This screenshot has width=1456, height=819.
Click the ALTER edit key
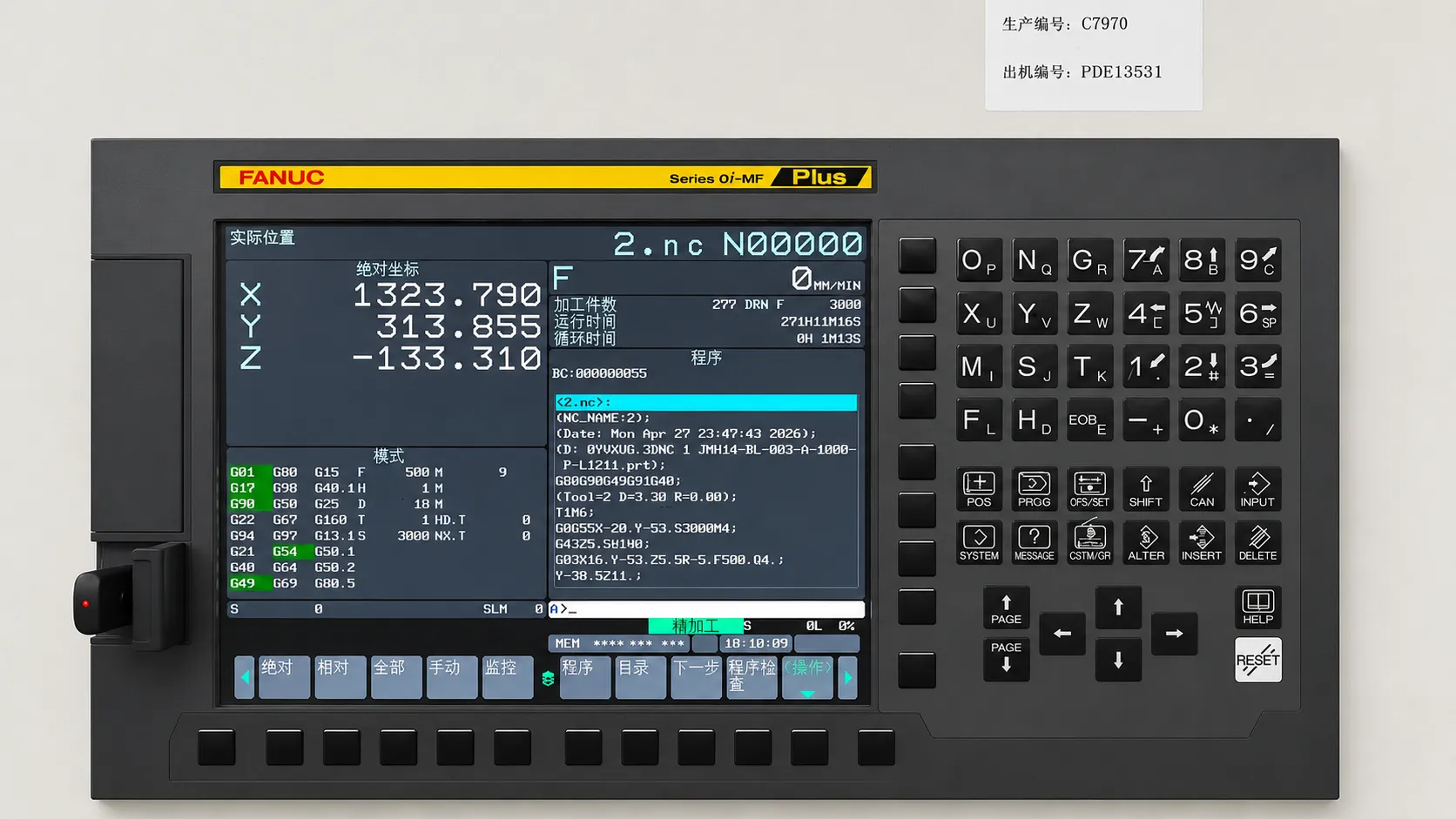tap(1146, 543)
